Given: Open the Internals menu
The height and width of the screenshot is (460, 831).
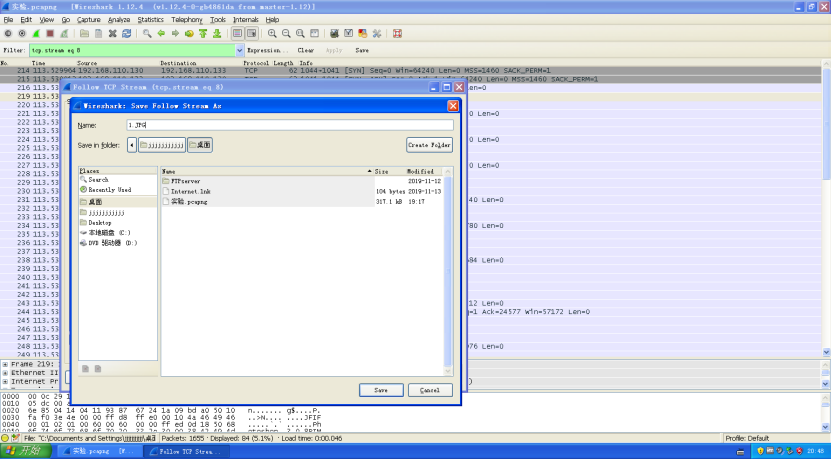Looking at the screenshot, I should pos(246,20).
